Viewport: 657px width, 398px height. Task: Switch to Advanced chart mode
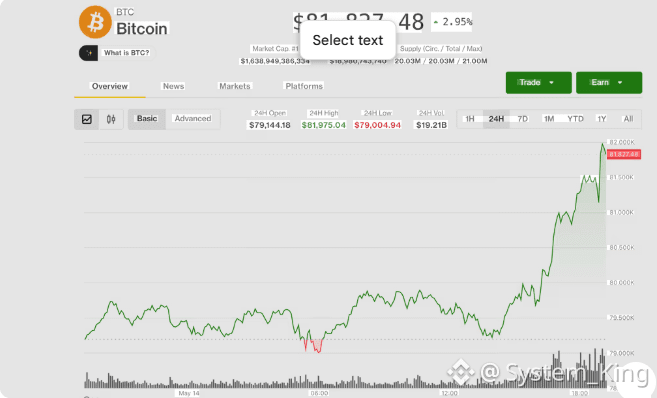(193, 119)
